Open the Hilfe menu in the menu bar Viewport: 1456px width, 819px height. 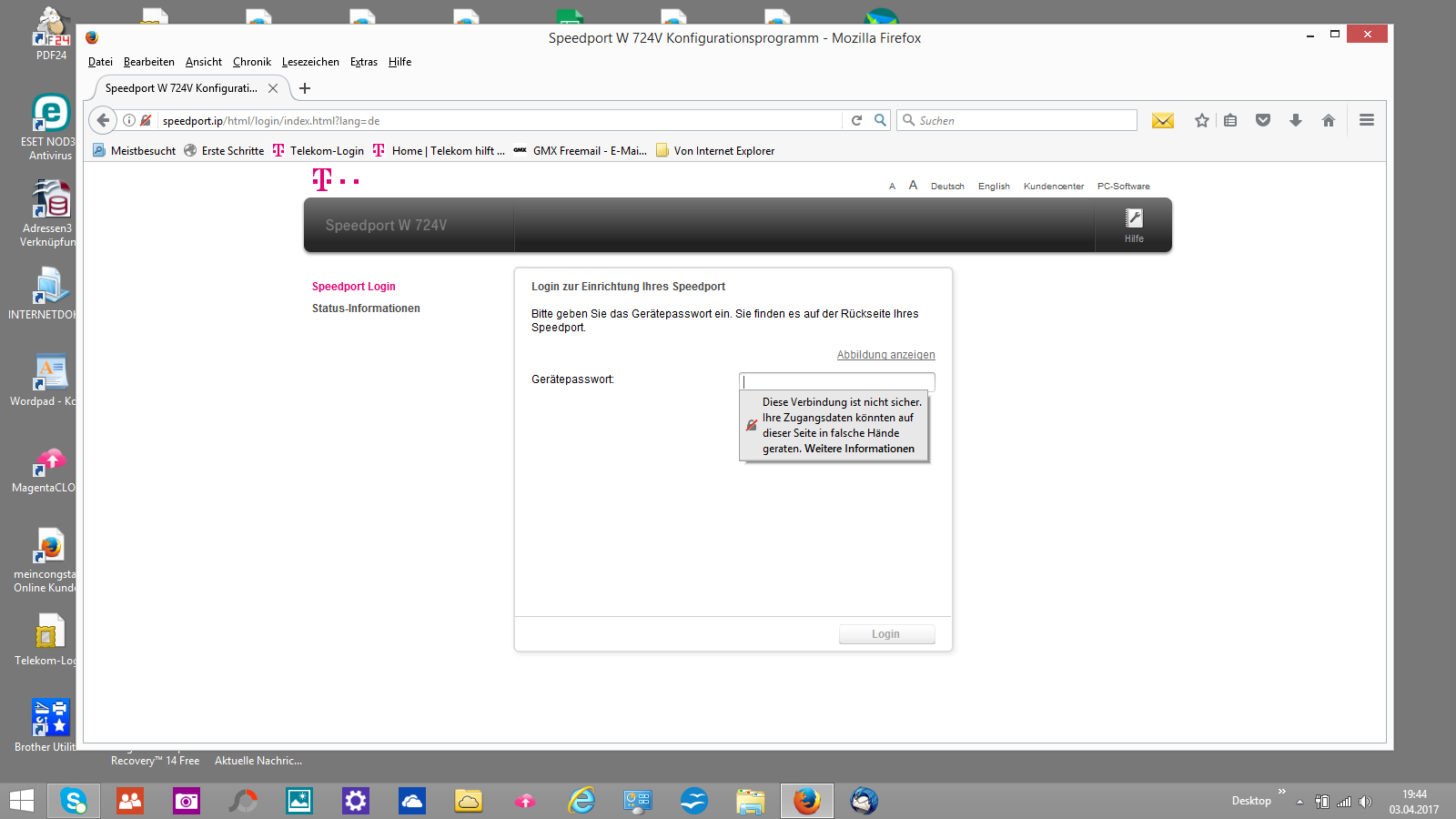[400, 62]
